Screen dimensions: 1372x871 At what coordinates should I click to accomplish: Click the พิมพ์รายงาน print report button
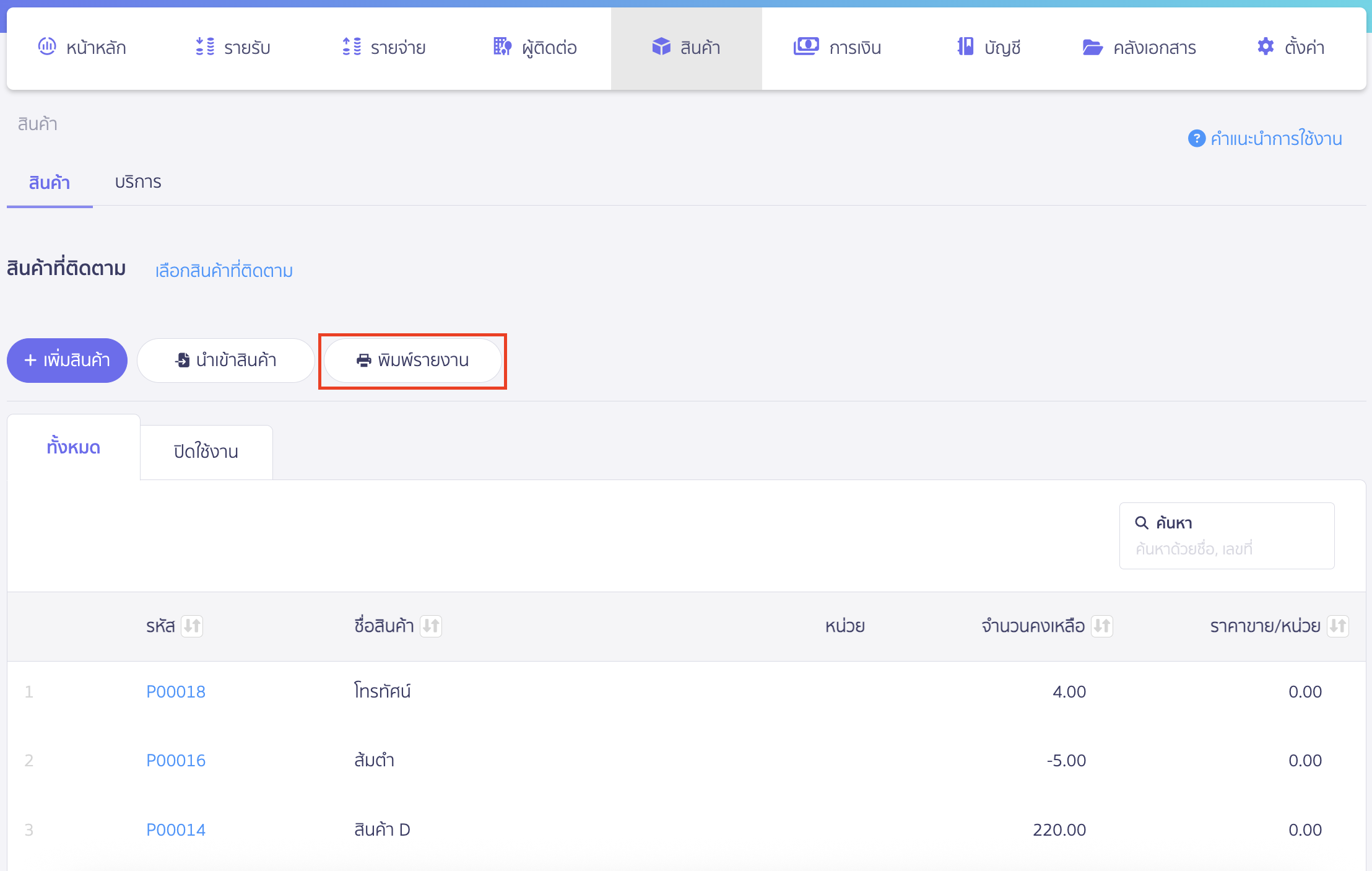pyautogui.click(x=412, y=360)
